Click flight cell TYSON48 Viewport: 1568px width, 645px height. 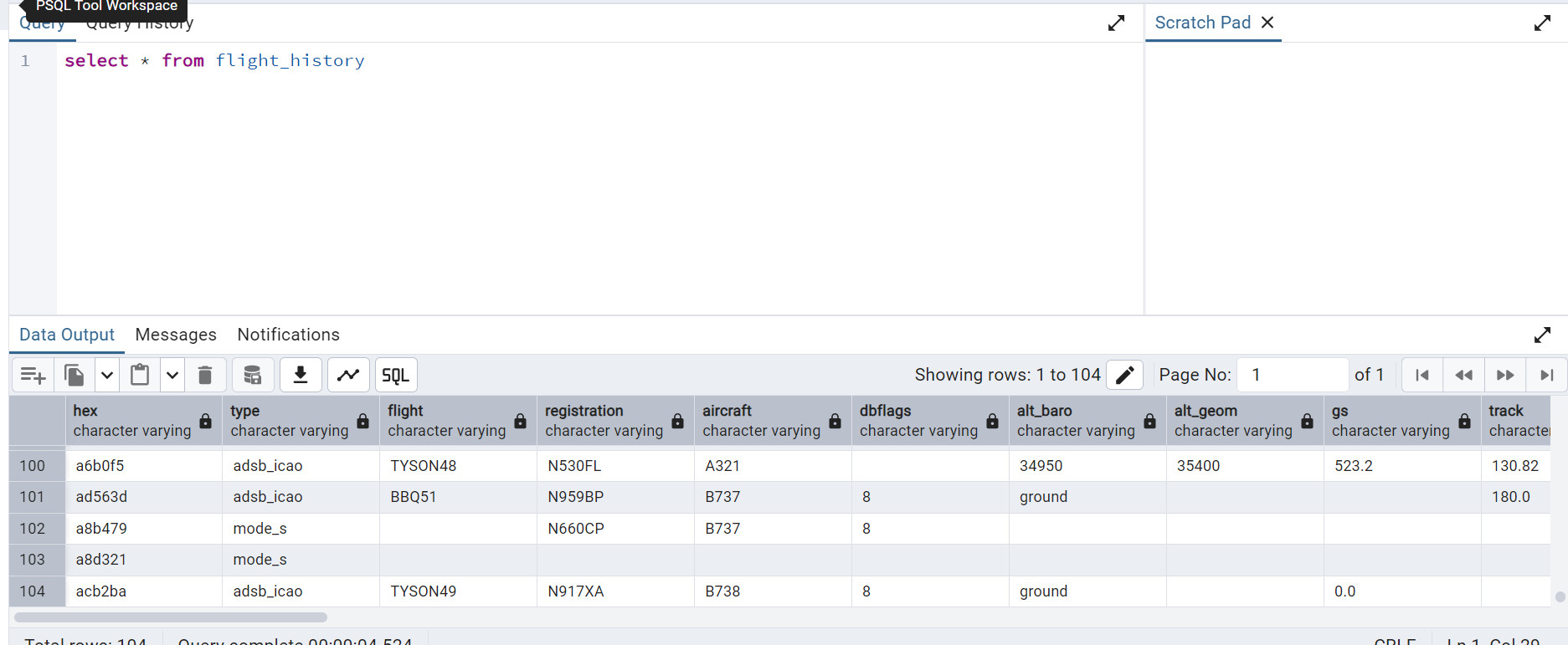pos(459,466)
